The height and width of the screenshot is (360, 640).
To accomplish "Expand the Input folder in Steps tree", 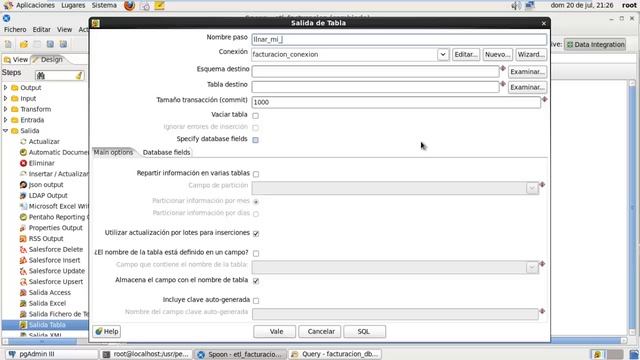I will [5, 98].
